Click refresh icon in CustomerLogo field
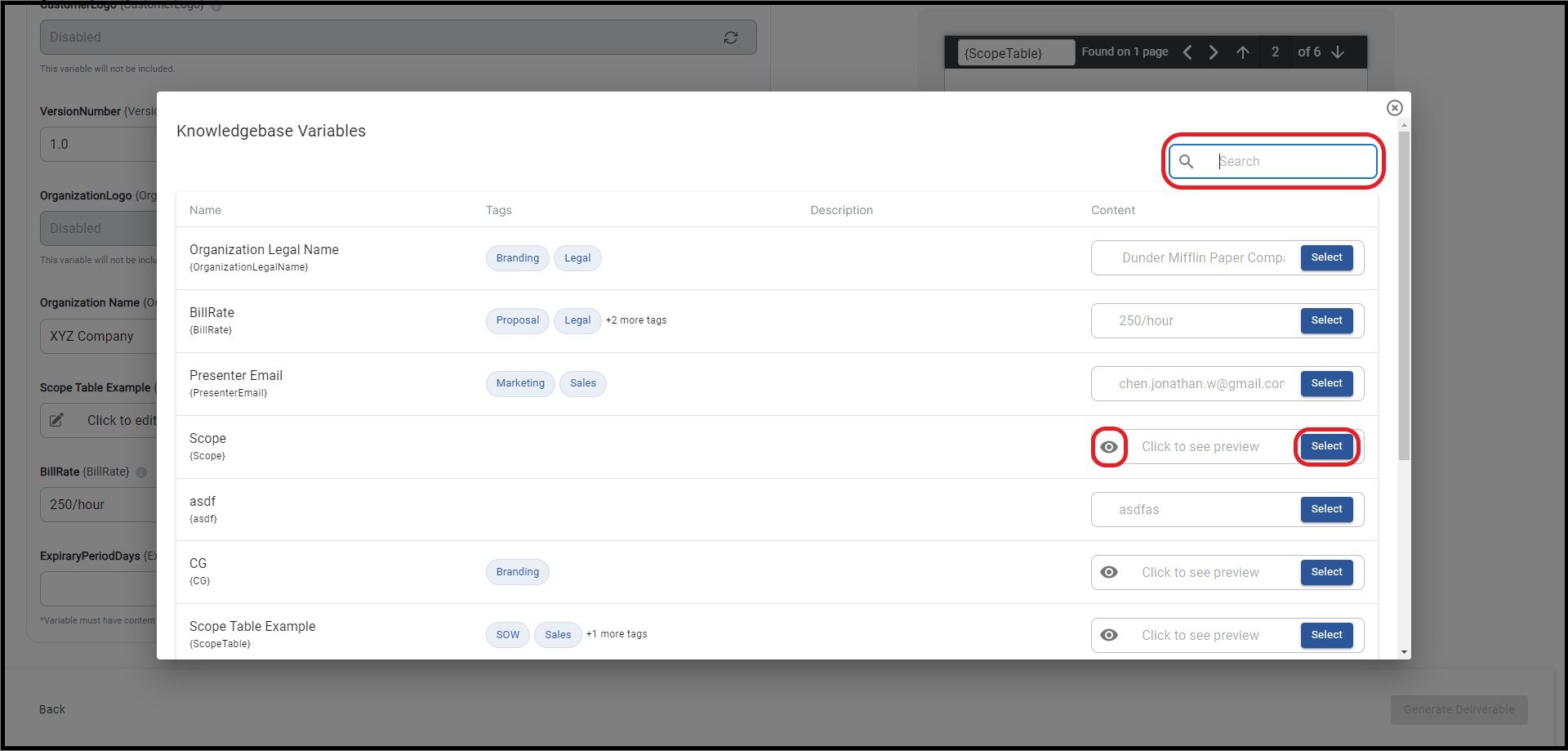1568x751 pixels. click(731, 38)
